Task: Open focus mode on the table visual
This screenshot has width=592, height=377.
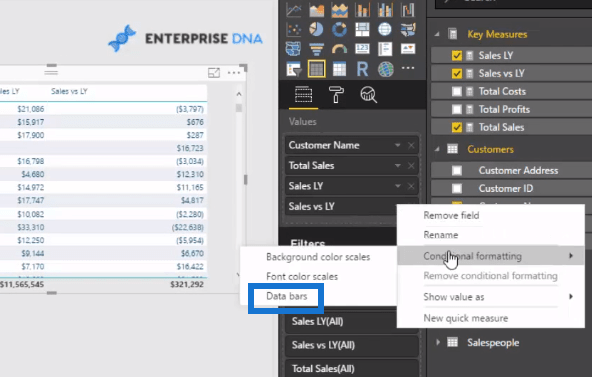Action: click(x=214, y=72)
